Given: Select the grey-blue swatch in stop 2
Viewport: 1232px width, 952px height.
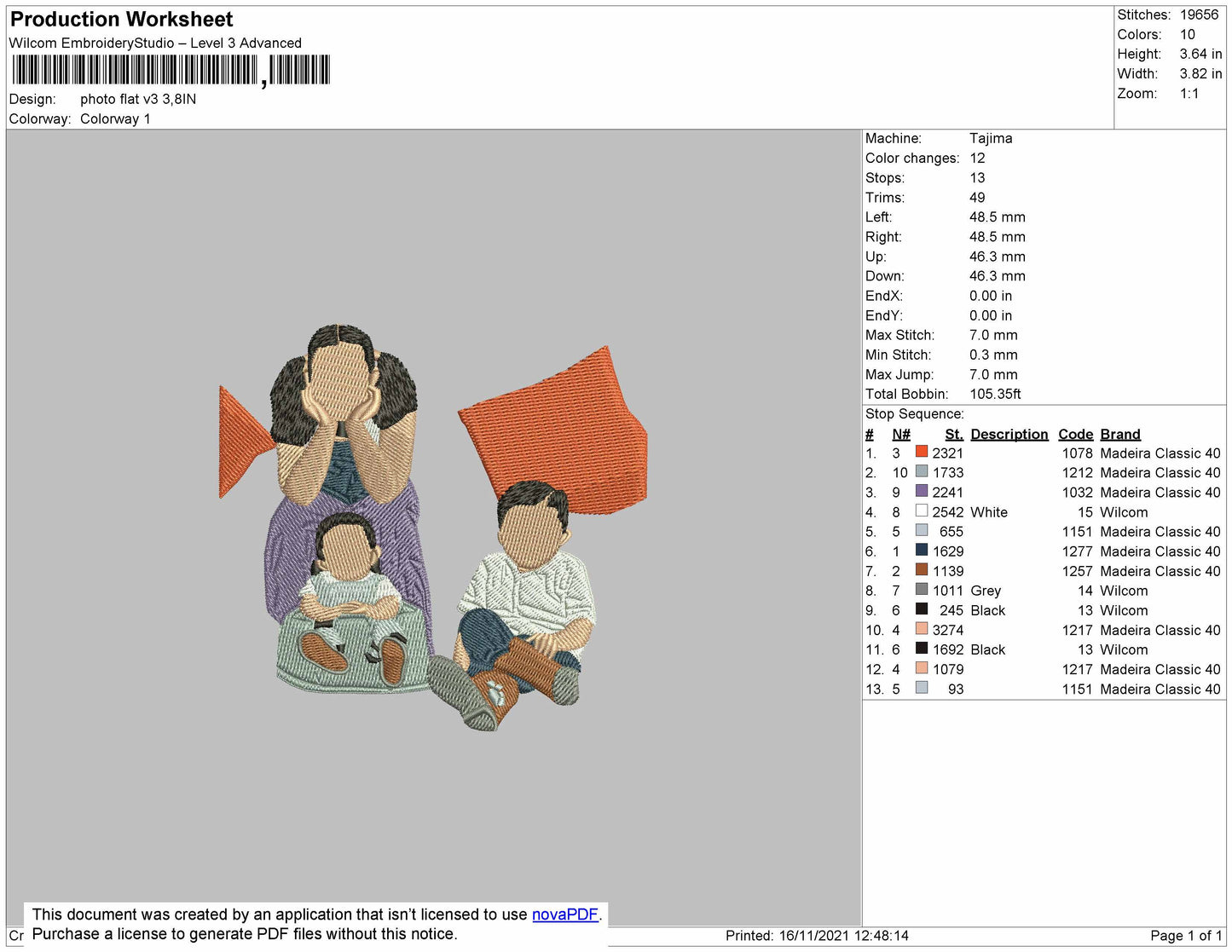Looking at the screenshot, I should coord(921,471).
